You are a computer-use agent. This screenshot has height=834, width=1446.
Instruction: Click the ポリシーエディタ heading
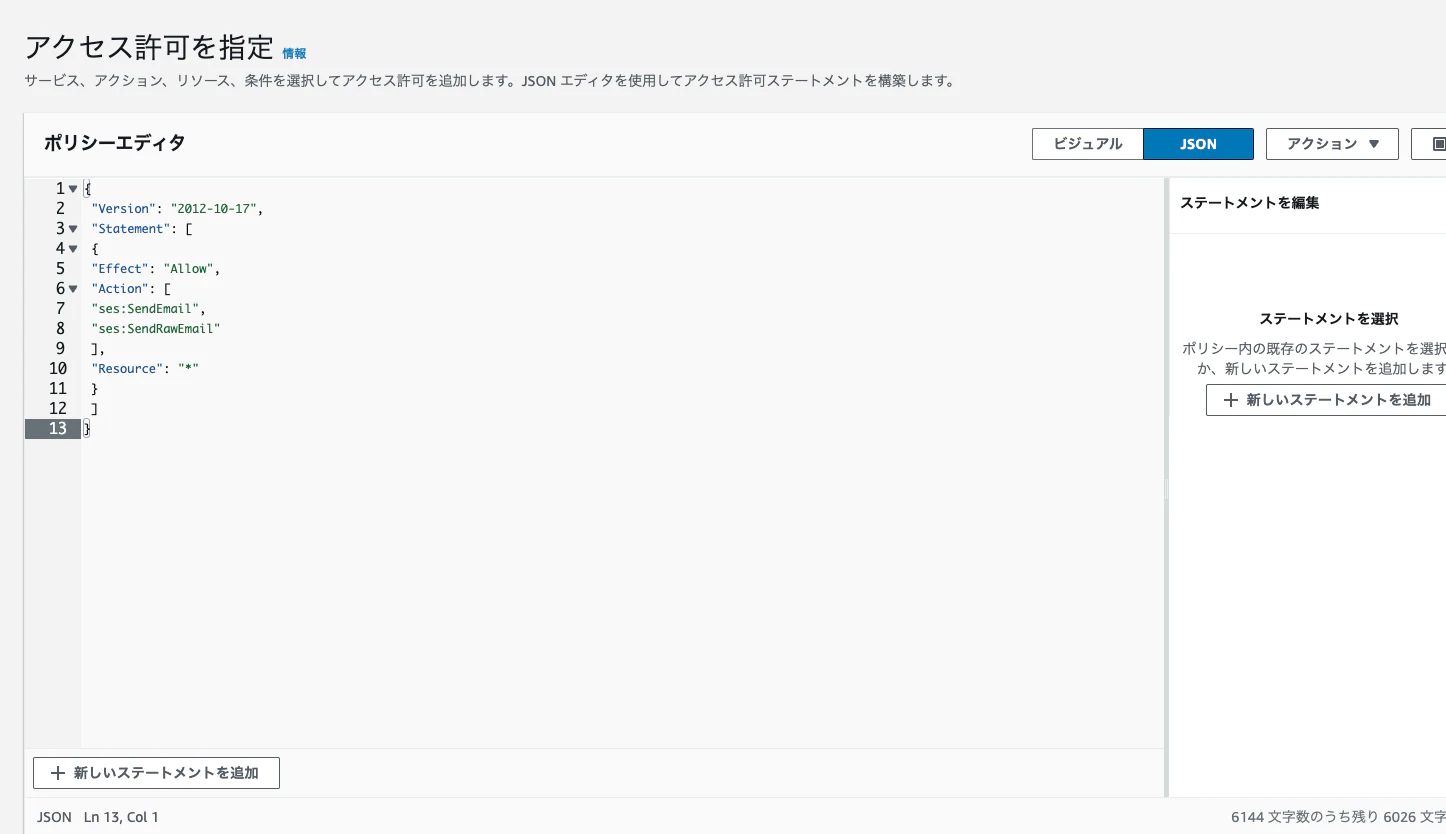tap(114, 143)
